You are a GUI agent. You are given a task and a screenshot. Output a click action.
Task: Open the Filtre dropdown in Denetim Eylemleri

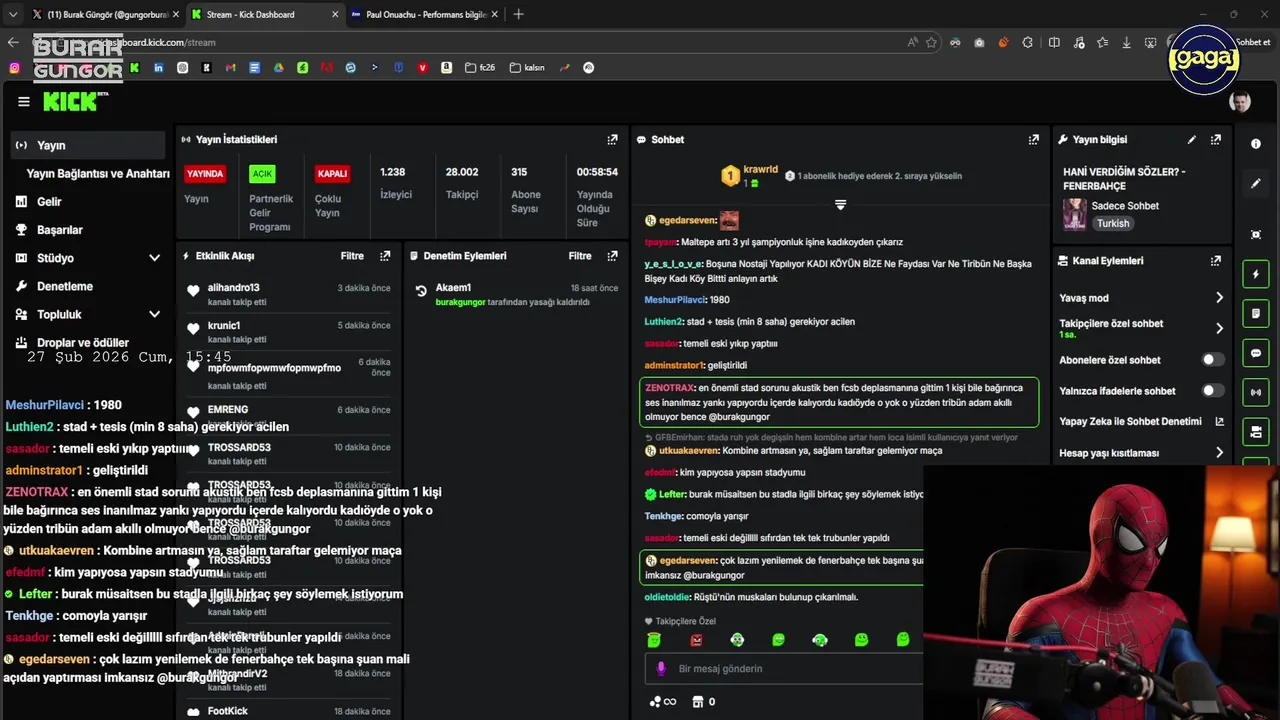[x=580, y=256]
